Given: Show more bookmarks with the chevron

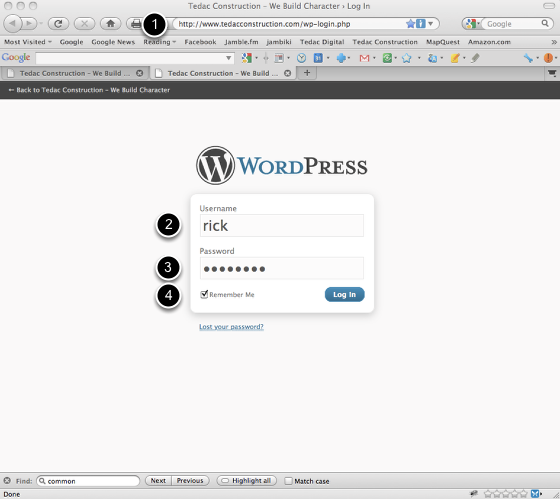Looking at the screenshot, I should [554, 42].
